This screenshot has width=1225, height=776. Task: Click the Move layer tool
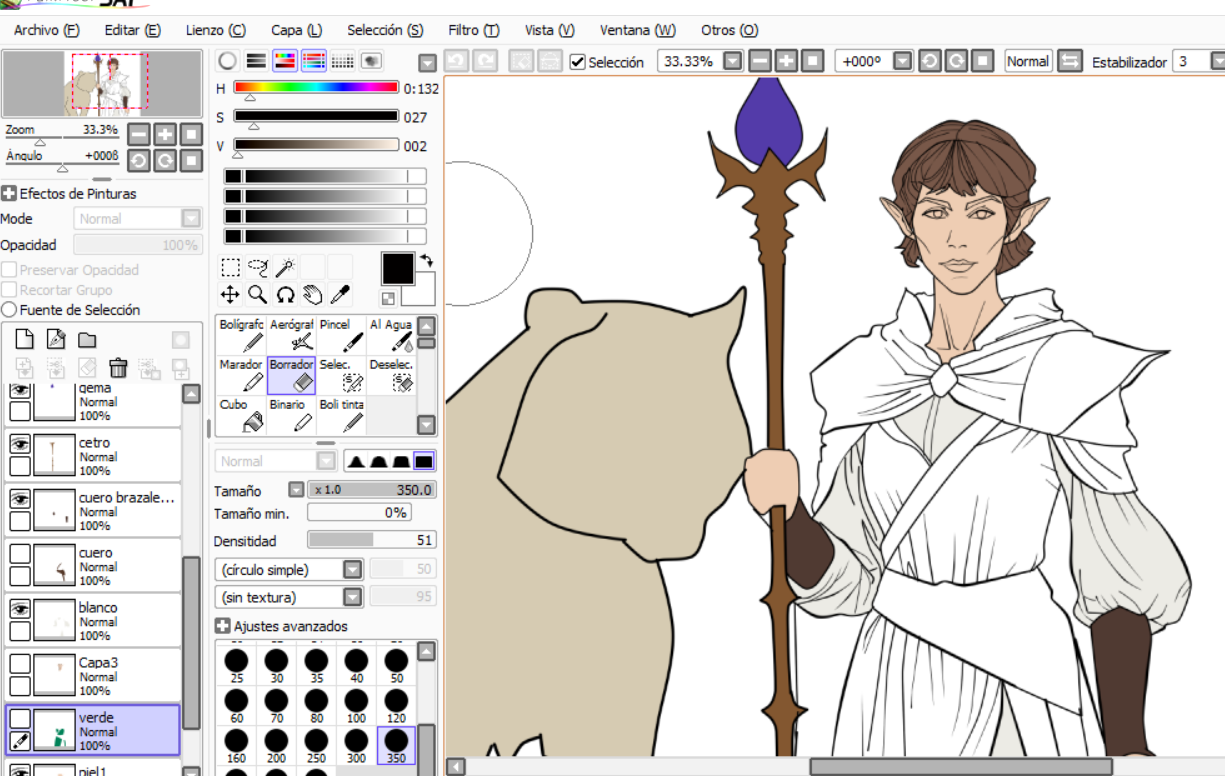coord(230,294)
